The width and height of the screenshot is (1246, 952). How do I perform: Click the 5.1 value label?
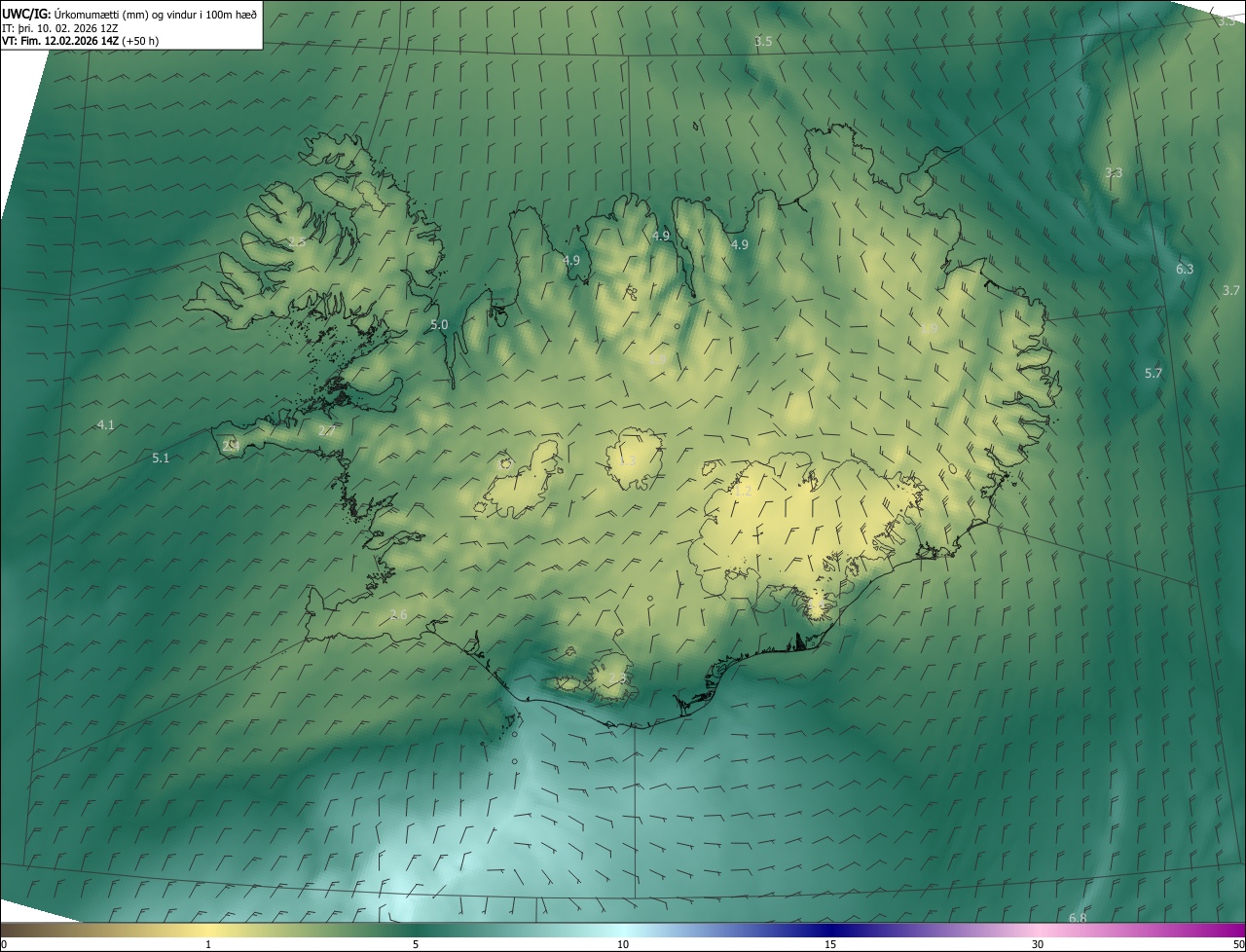(161, 458)
